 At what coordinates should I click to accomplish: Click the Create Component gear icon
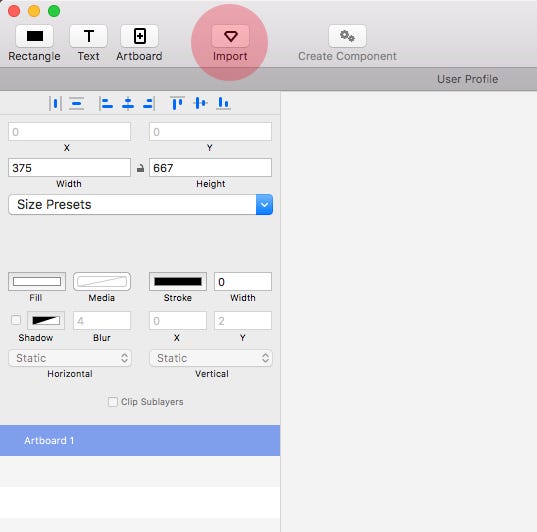pos(347,36)
